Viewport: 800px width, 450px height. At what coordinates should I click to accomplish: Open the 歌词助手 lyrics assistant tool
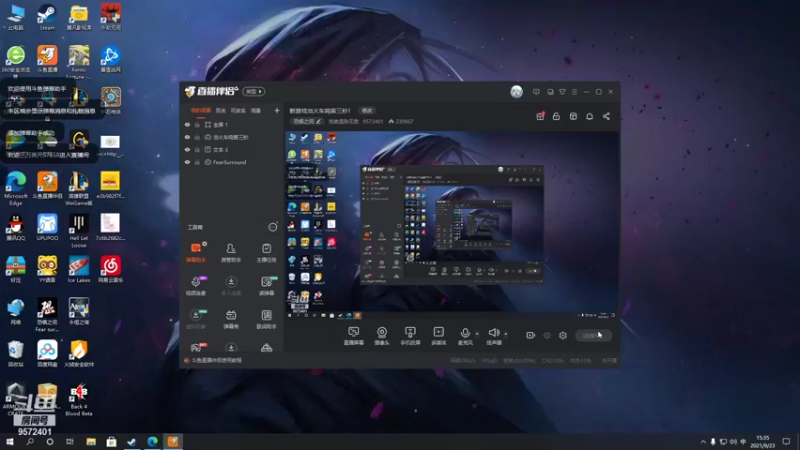(x=266, y=319)
